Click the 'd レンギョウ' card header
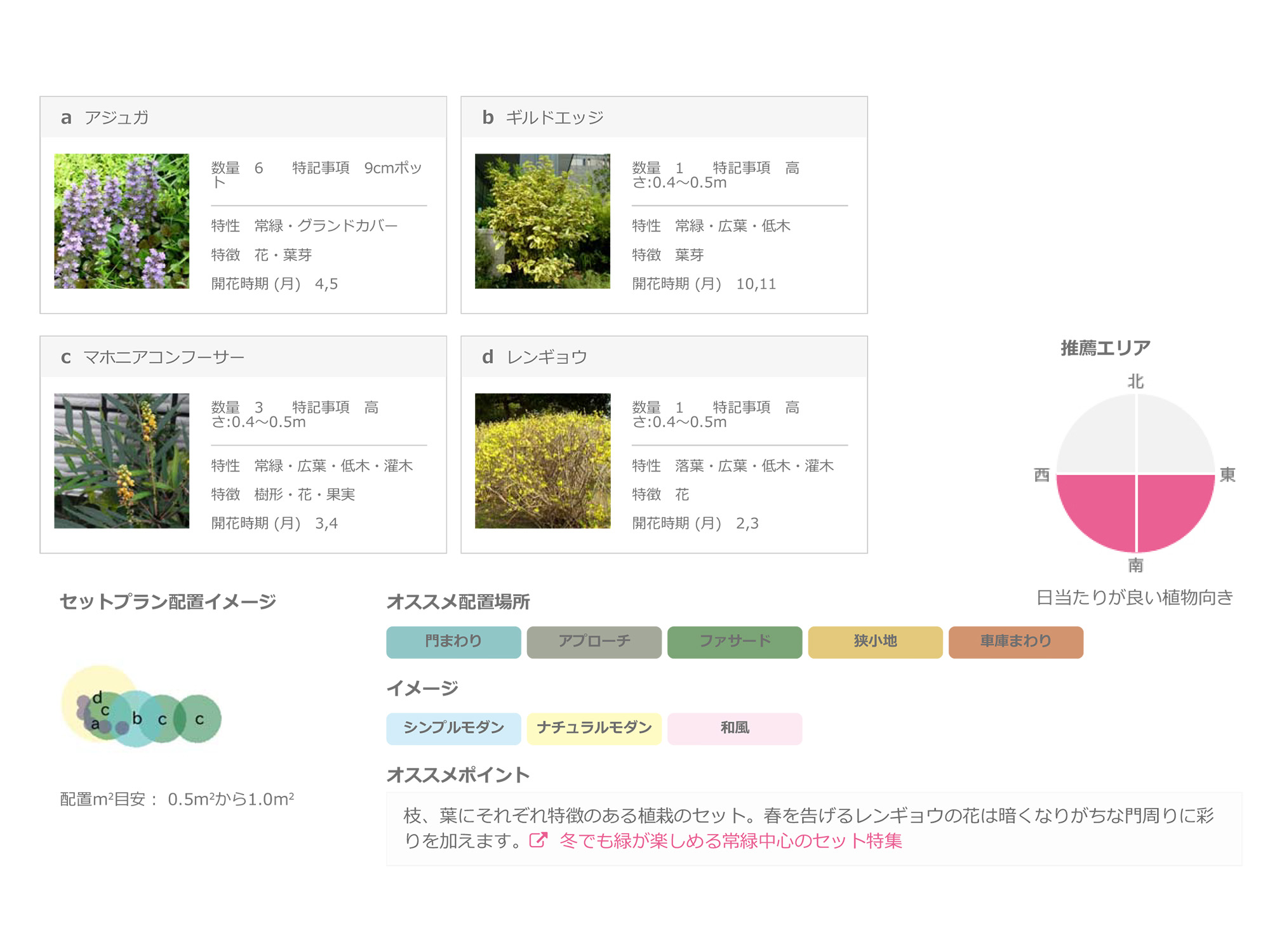This screenshot has width=1270, height=952. point(664,357)
